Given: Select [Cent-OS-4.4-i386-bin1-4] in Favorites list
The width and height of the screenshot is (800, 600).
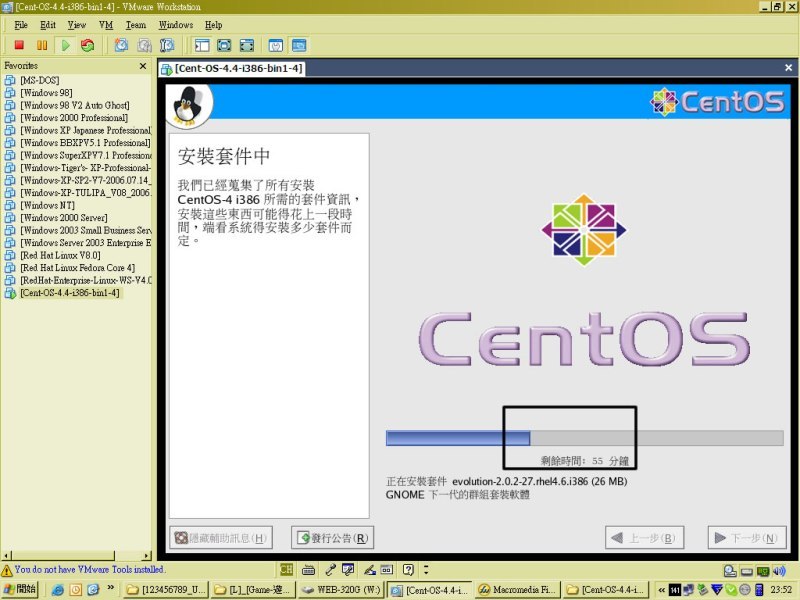Looking at the screenshot, I should [70, 293].
